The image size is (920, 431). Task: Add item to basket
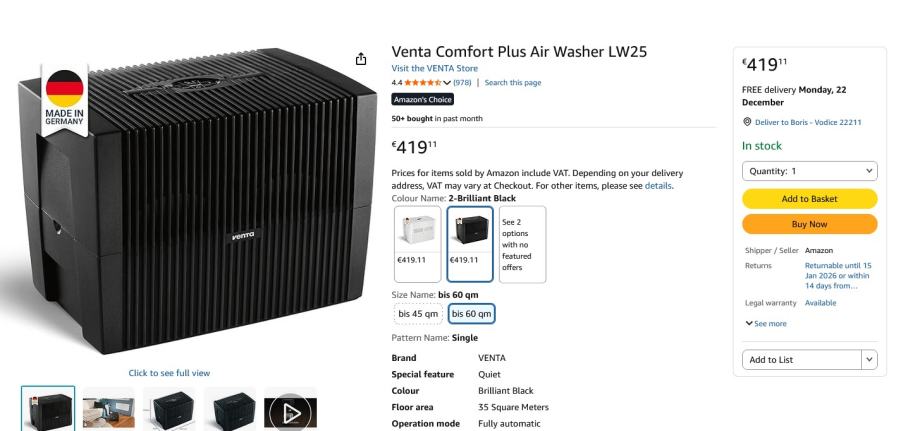coord(810,199)
